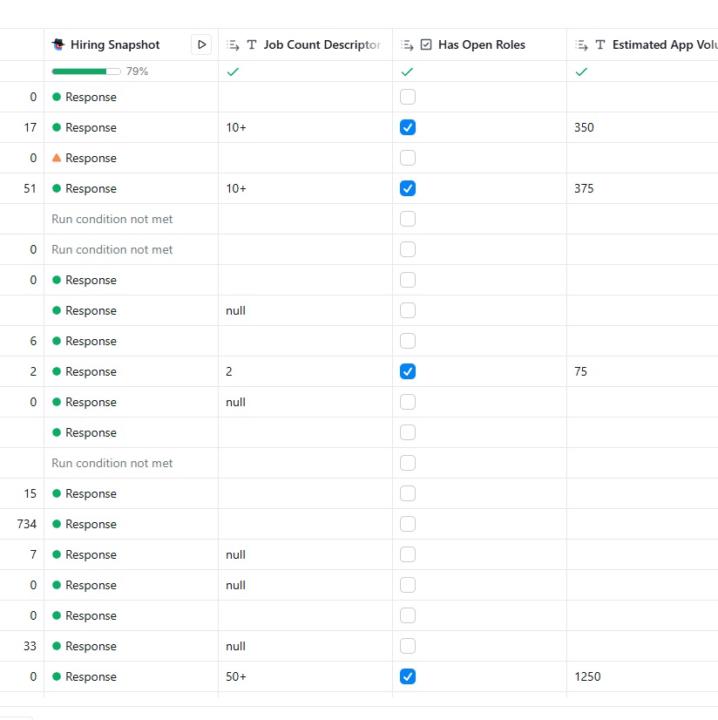Image resolution: width=718 pixels, height=720 pixels.
Task: Open the Response cell in the row with 734
Action: (x=91, y=524)
